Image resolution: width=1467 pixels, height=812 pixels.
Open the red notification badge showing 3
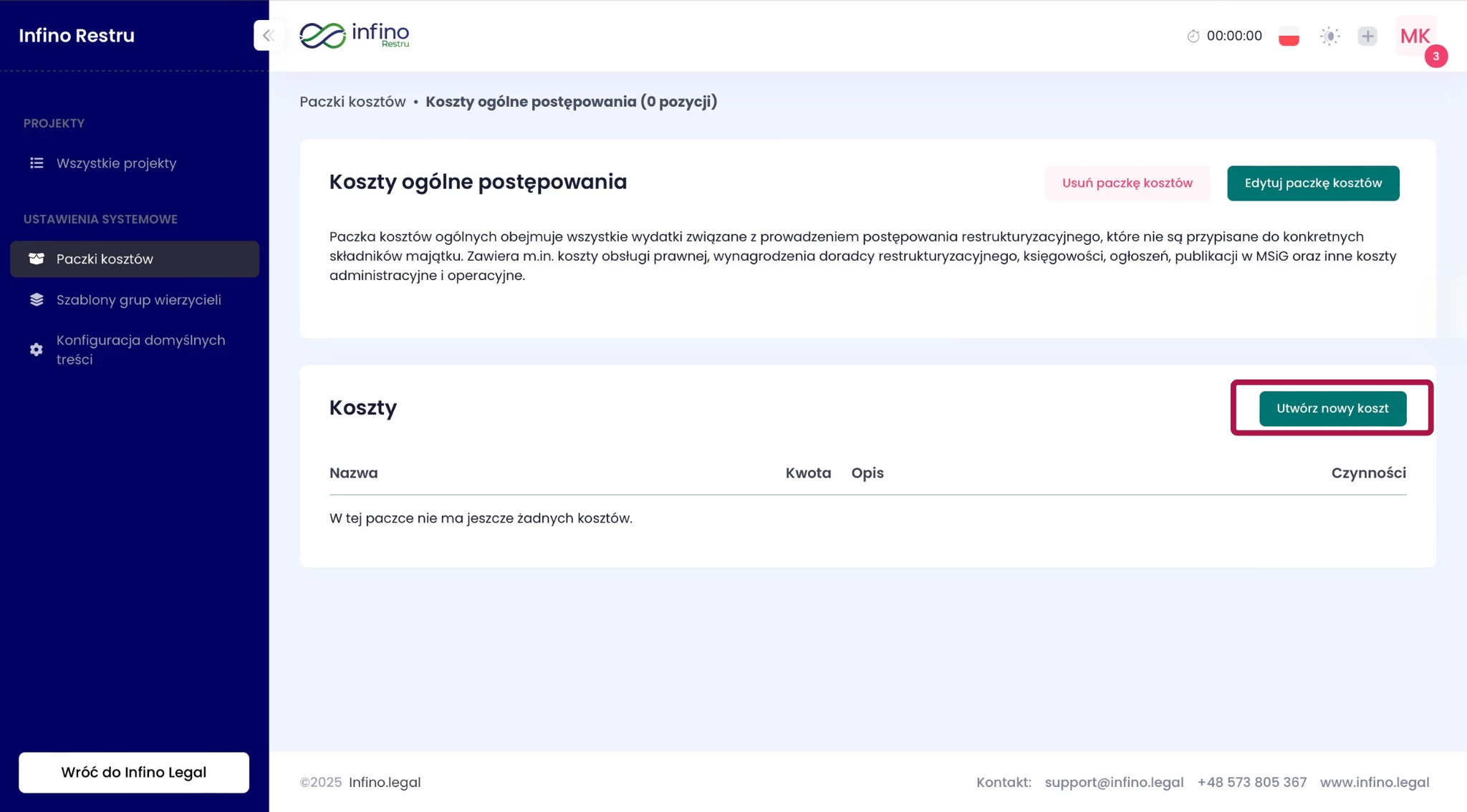[1435, 56]
